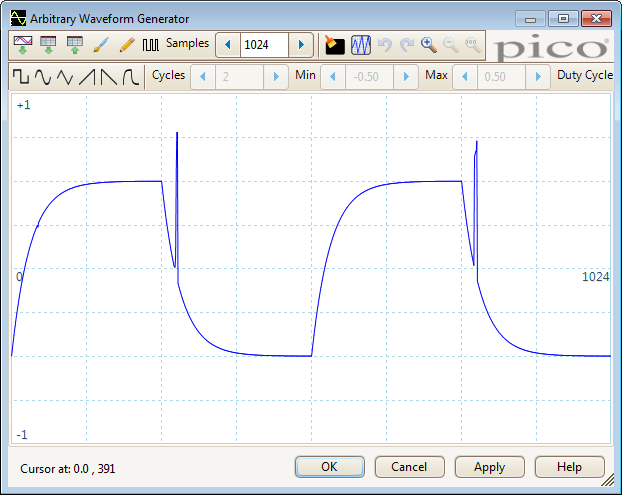Click the import from channel icon
622x495 pixels.
pos(23,45)
